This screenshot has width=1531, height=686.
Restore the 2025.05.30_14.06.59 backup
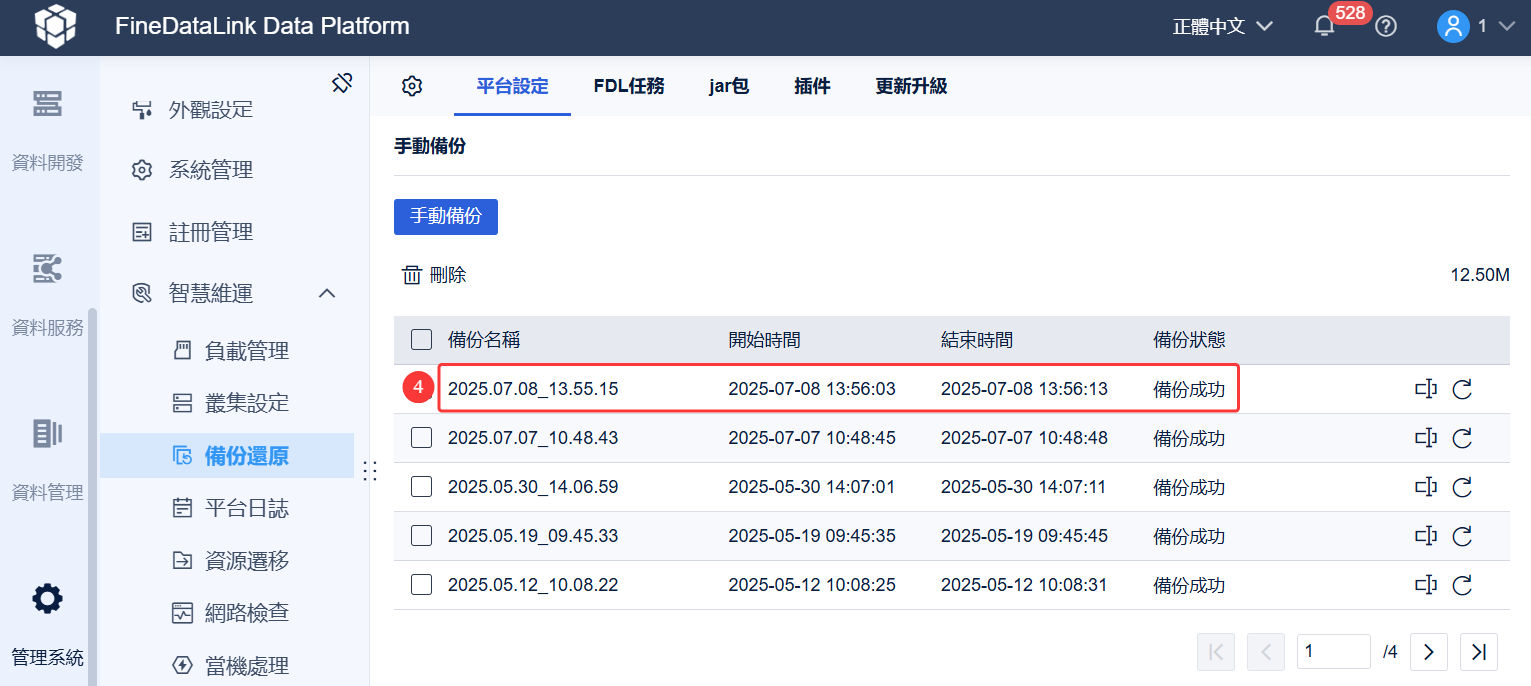[1462, 487]
